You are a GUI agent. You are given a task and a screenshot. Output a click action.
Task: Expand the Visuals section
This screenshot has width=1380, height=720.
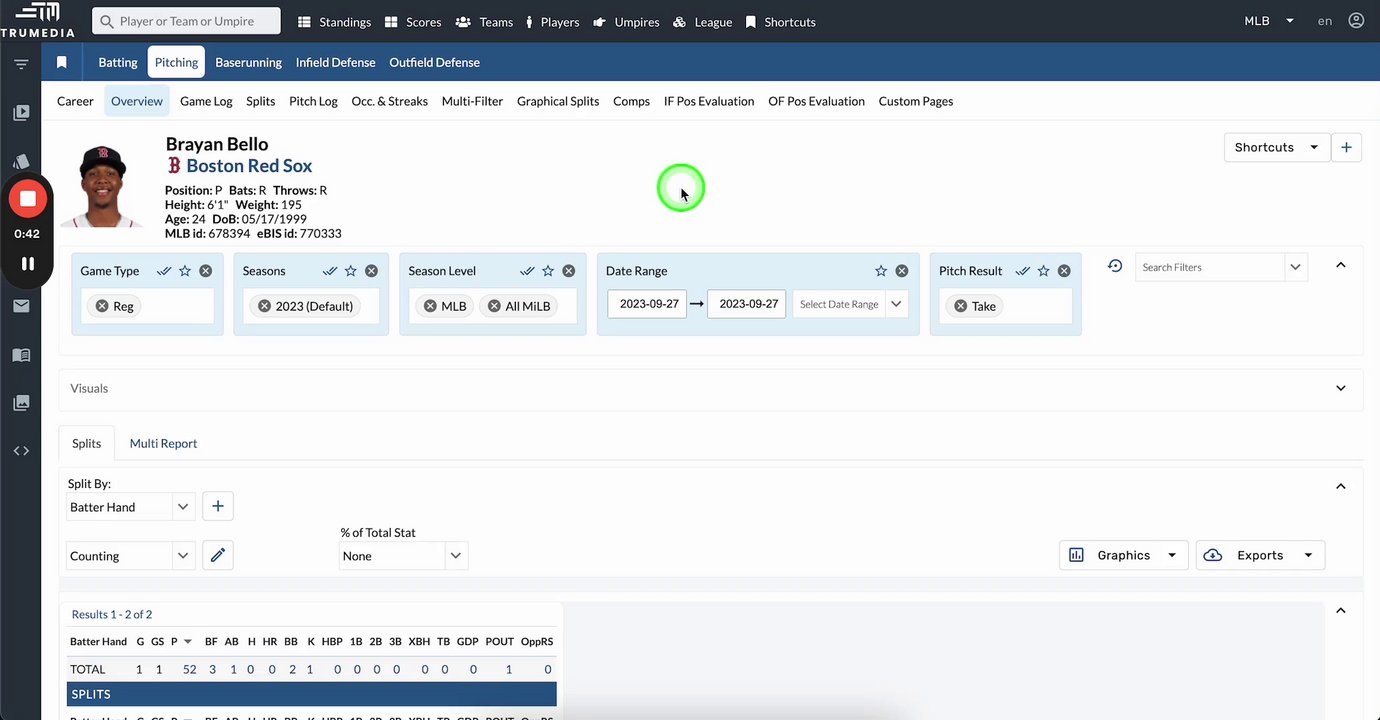1341,388
